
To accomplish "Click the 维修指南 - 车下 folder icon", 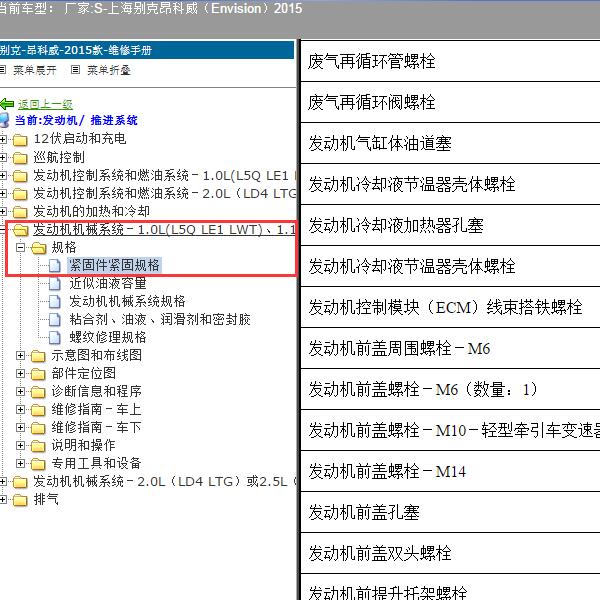I will tap(38, 428).
